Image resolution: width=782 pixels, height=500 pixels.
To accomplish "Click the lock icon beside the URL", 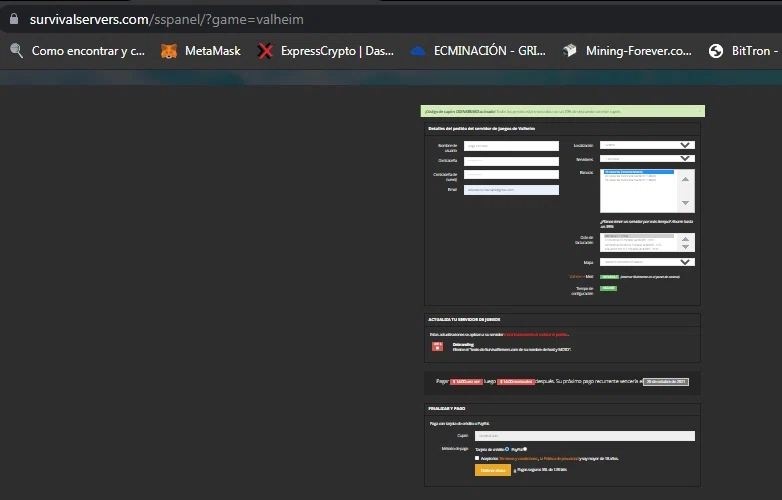I will tap(14, 19).
